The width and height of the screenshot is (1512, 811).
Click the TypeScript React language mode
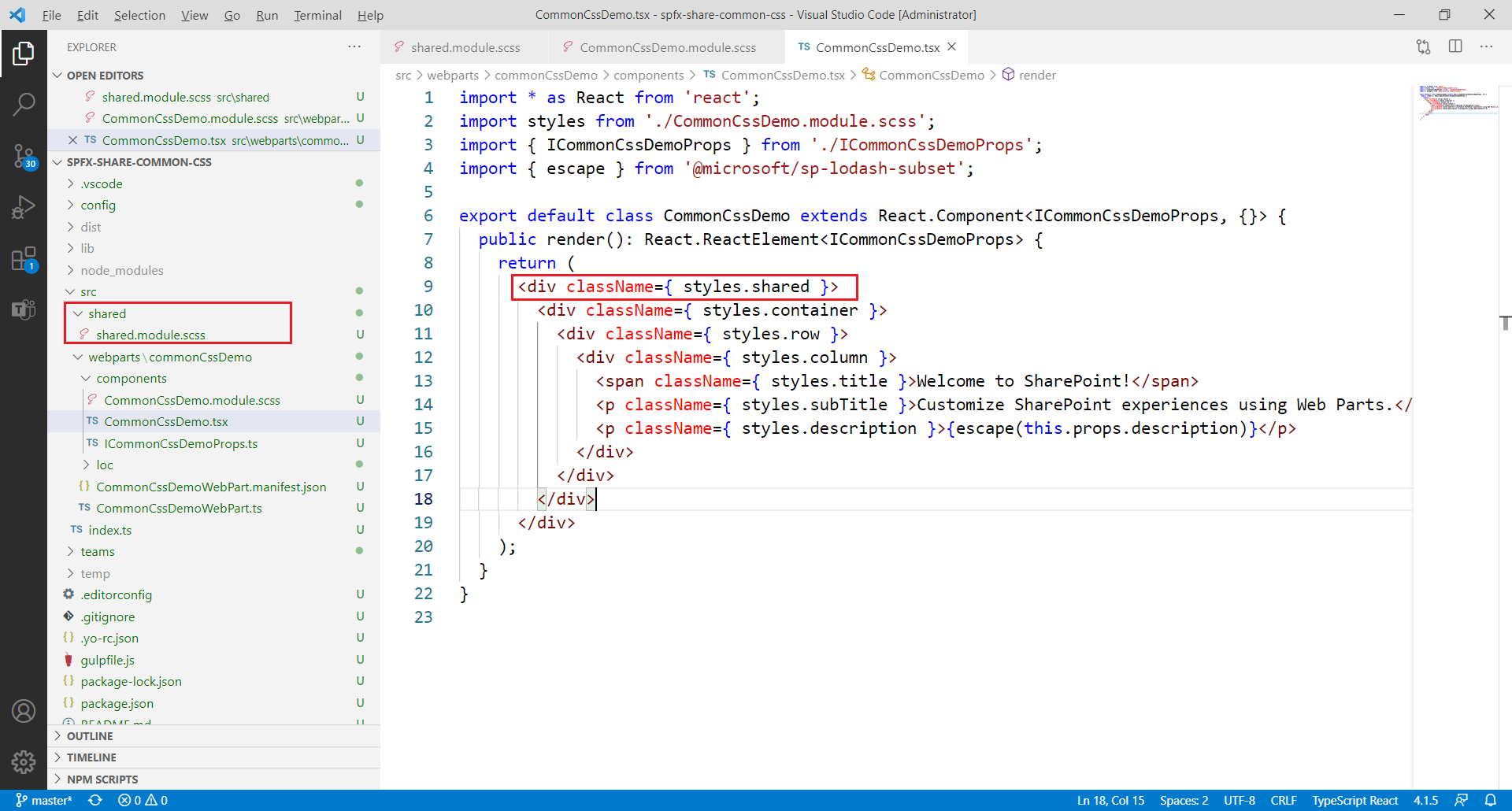[1354, 800]
